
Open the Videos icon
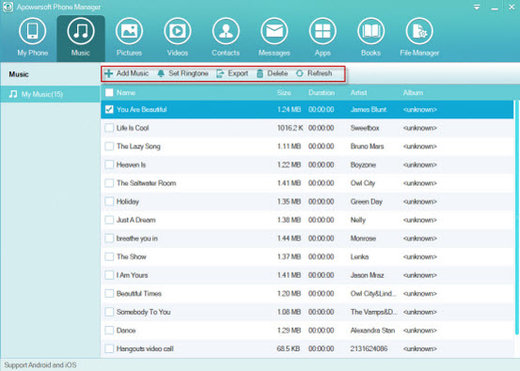click(x=177, y=31)
